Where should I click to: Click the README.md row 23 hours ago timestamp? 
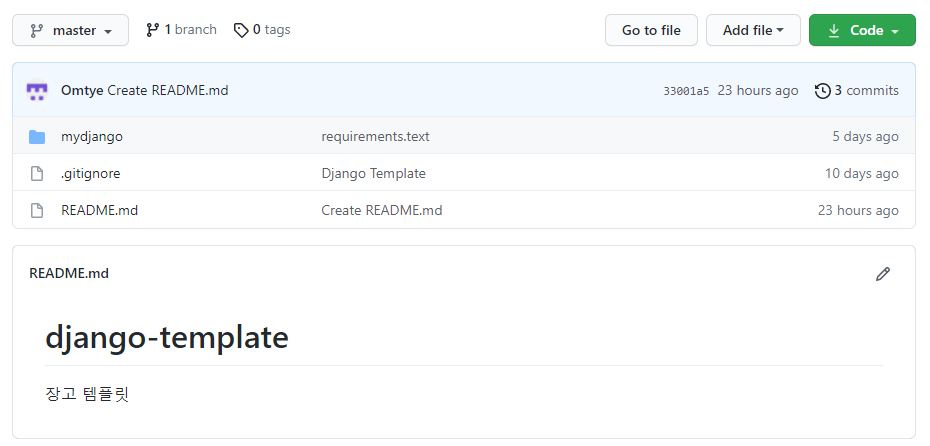click(858, 211)
